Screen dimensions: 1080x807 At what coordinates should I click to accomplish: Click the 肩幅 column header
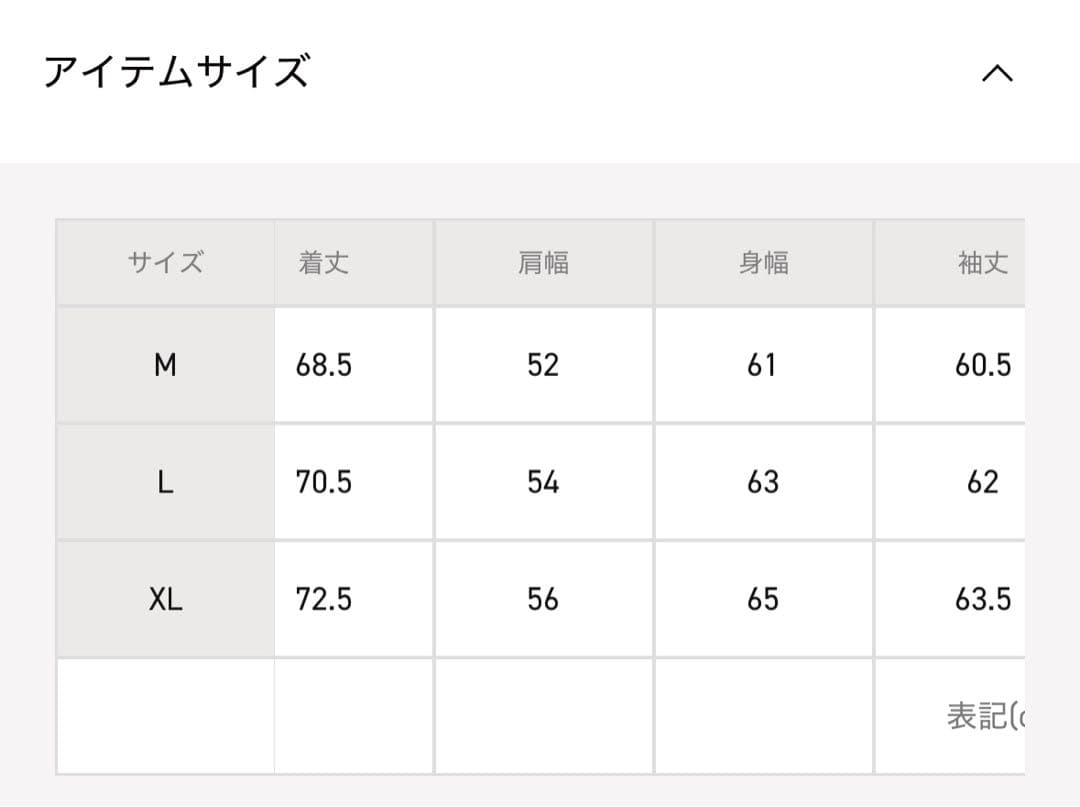(x=543, y=263)
